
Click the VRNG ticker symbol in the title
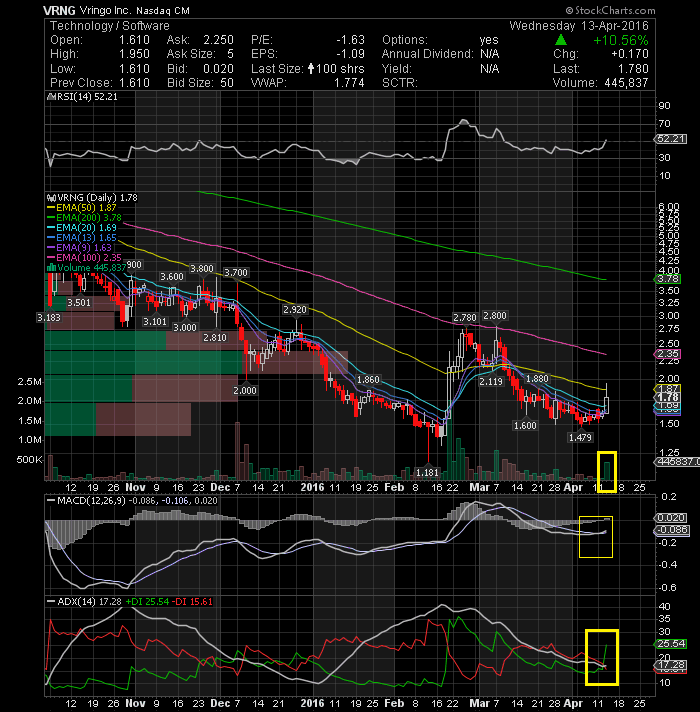click(x=59, y=10)
